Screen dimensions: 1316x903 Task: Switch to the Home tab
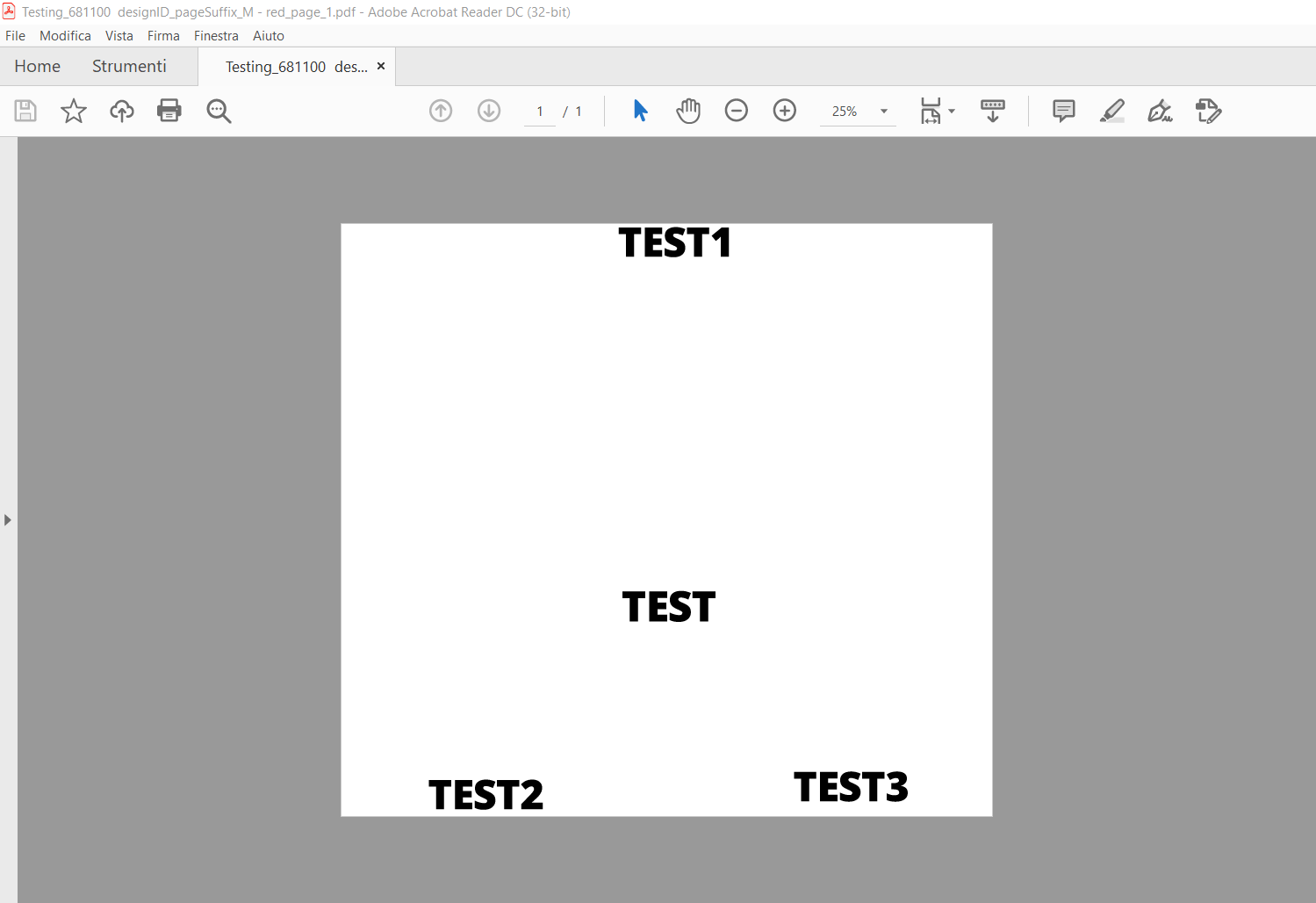coord(38,67)
